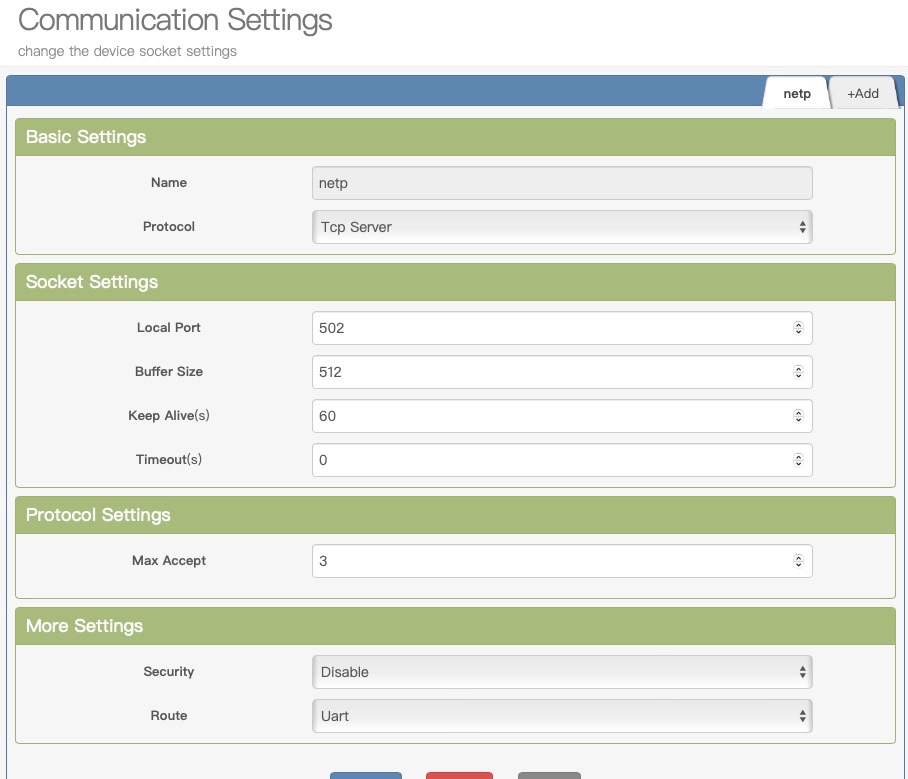Image resolution: width=908 pixels, height=779 pixels.
Task: Open the +Add tab
Action: click(x=862, y=93)
